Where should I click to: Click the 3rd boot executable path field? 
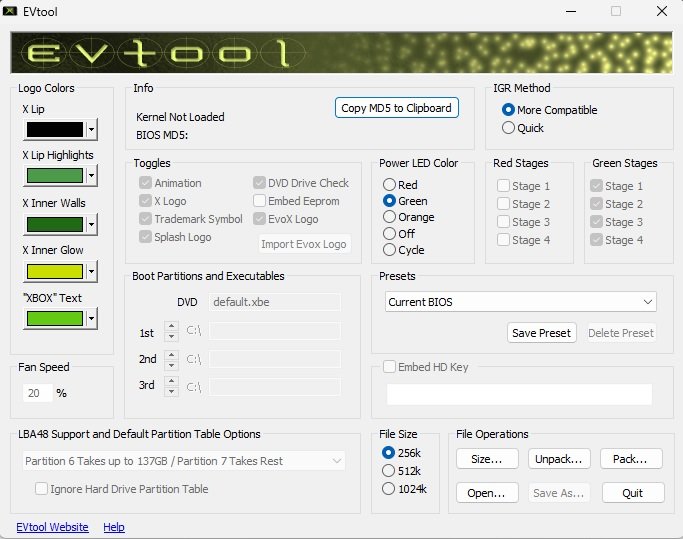point(275,387)
